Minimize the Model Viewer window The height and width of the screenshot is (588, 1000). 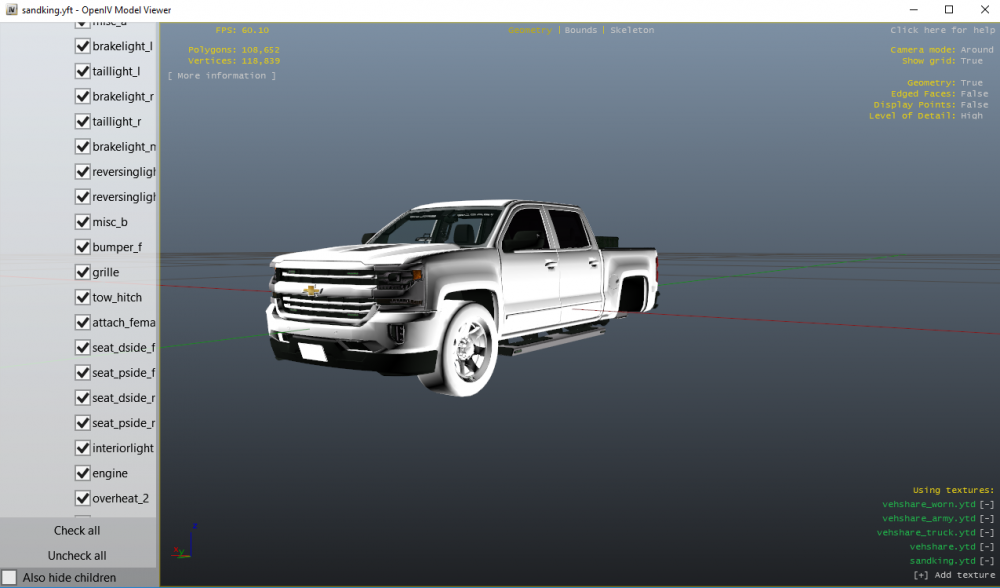pyautogui.click(x=914, y=10)
